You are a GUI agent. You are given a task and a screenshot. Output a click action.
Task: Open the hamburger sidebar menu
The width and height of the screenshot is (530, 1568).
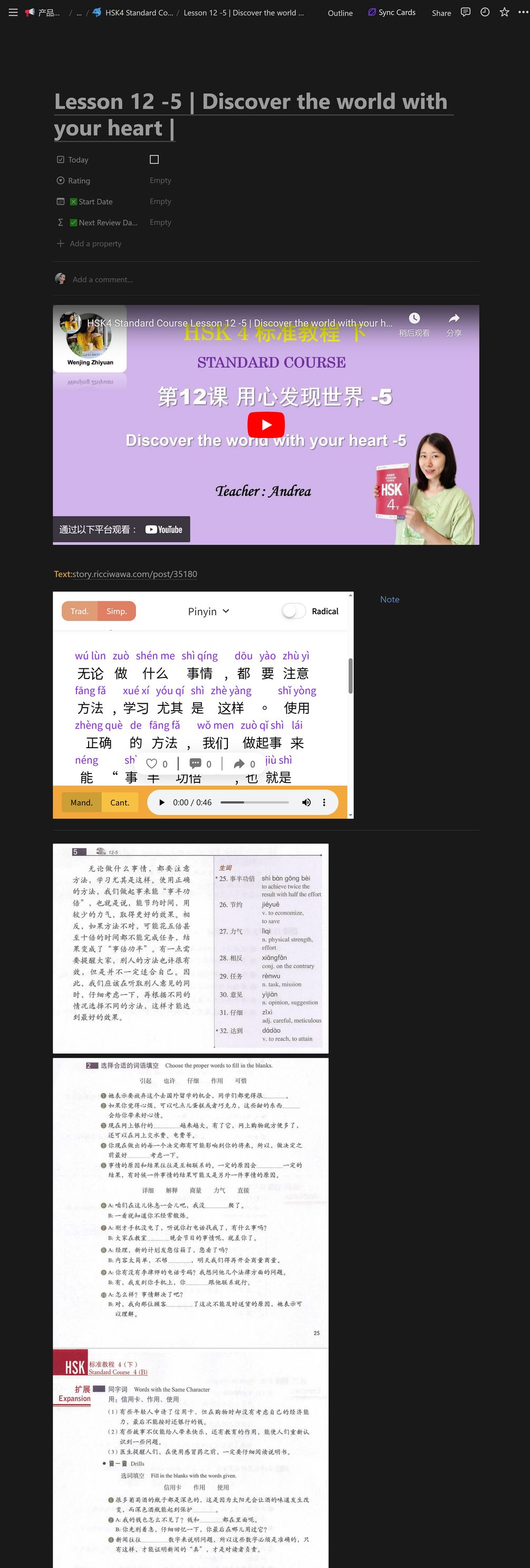[x=13, y=12]
